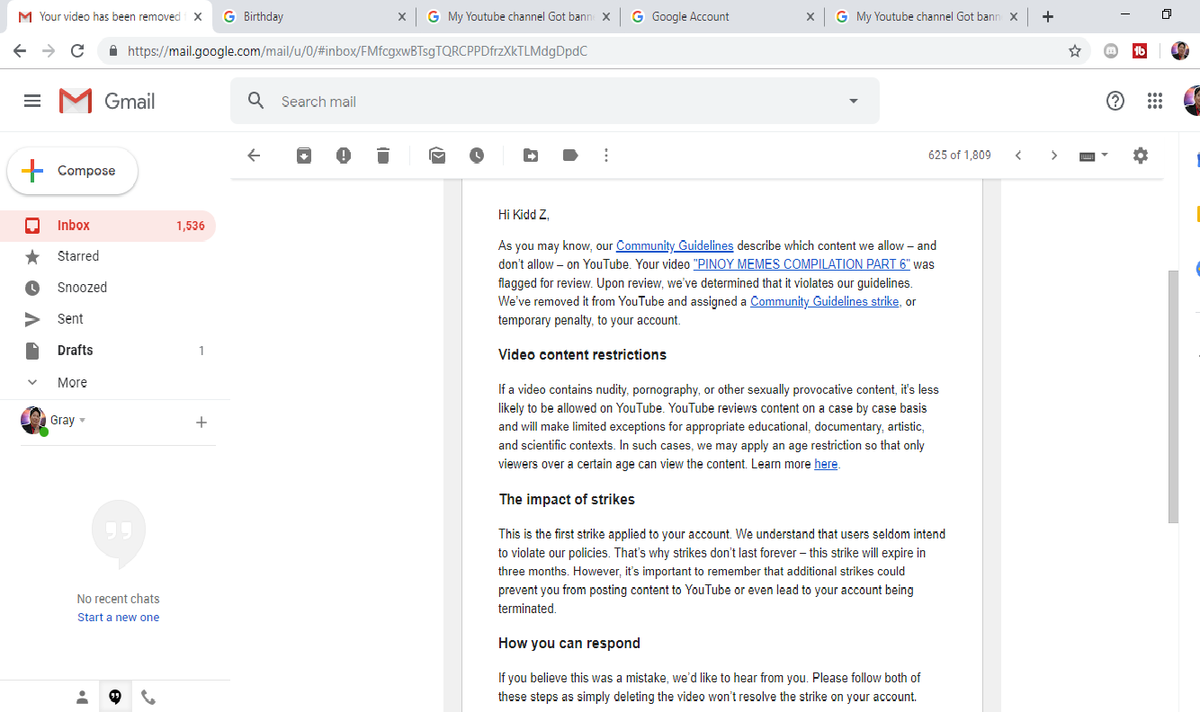The image size is (1200, 712).
Task: Open the Sent folder
Action: pyautogui.click(x=107, y=319)
